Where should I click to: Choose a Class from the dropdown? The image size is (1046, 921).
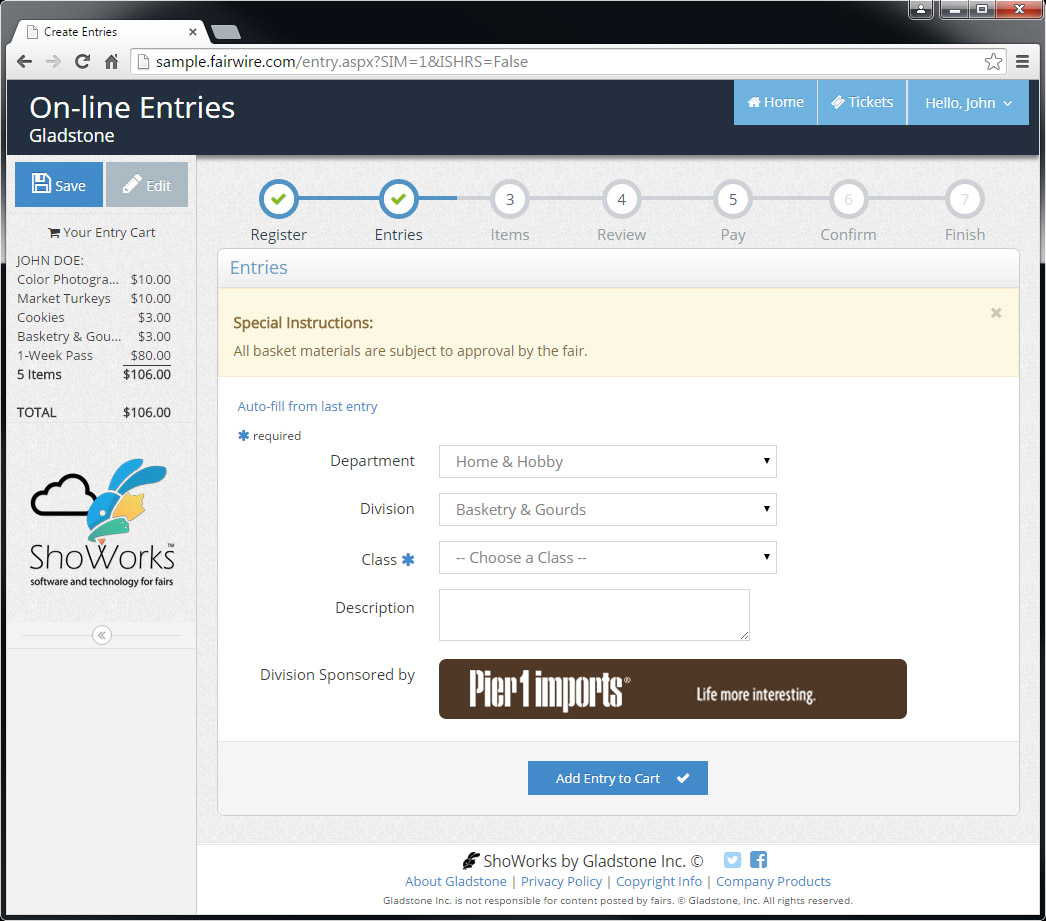(x=607, y=558)
